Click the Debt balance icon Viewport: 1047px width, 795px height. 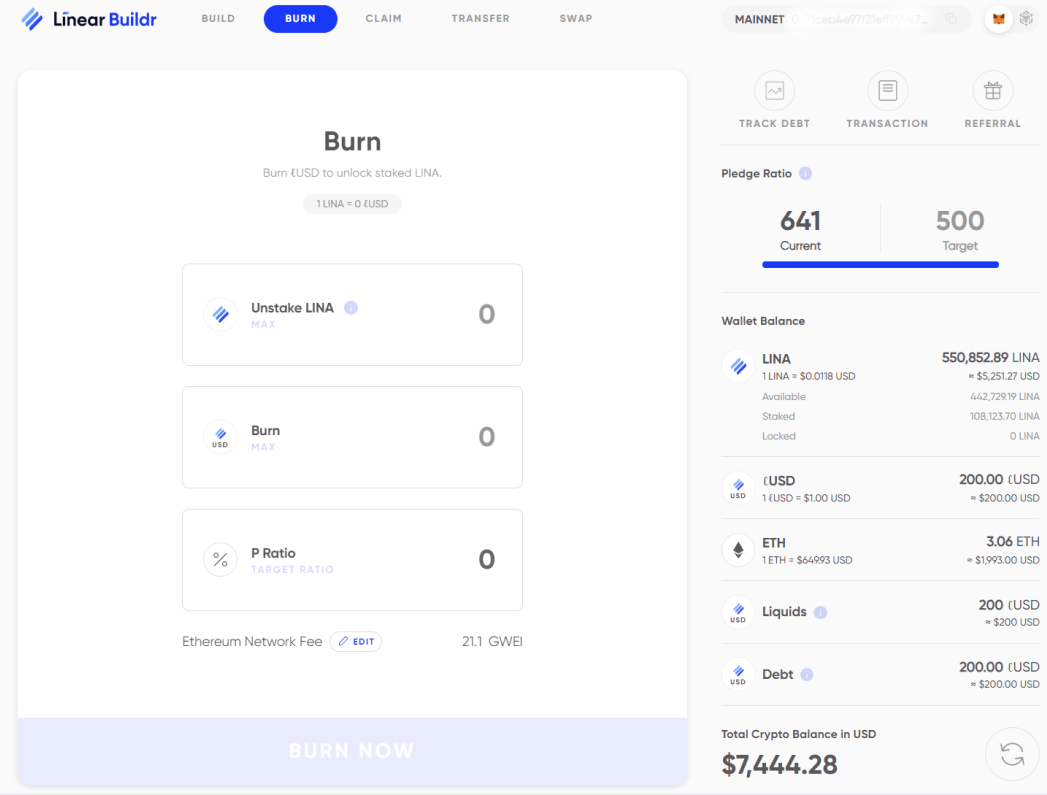click(739, 674)
